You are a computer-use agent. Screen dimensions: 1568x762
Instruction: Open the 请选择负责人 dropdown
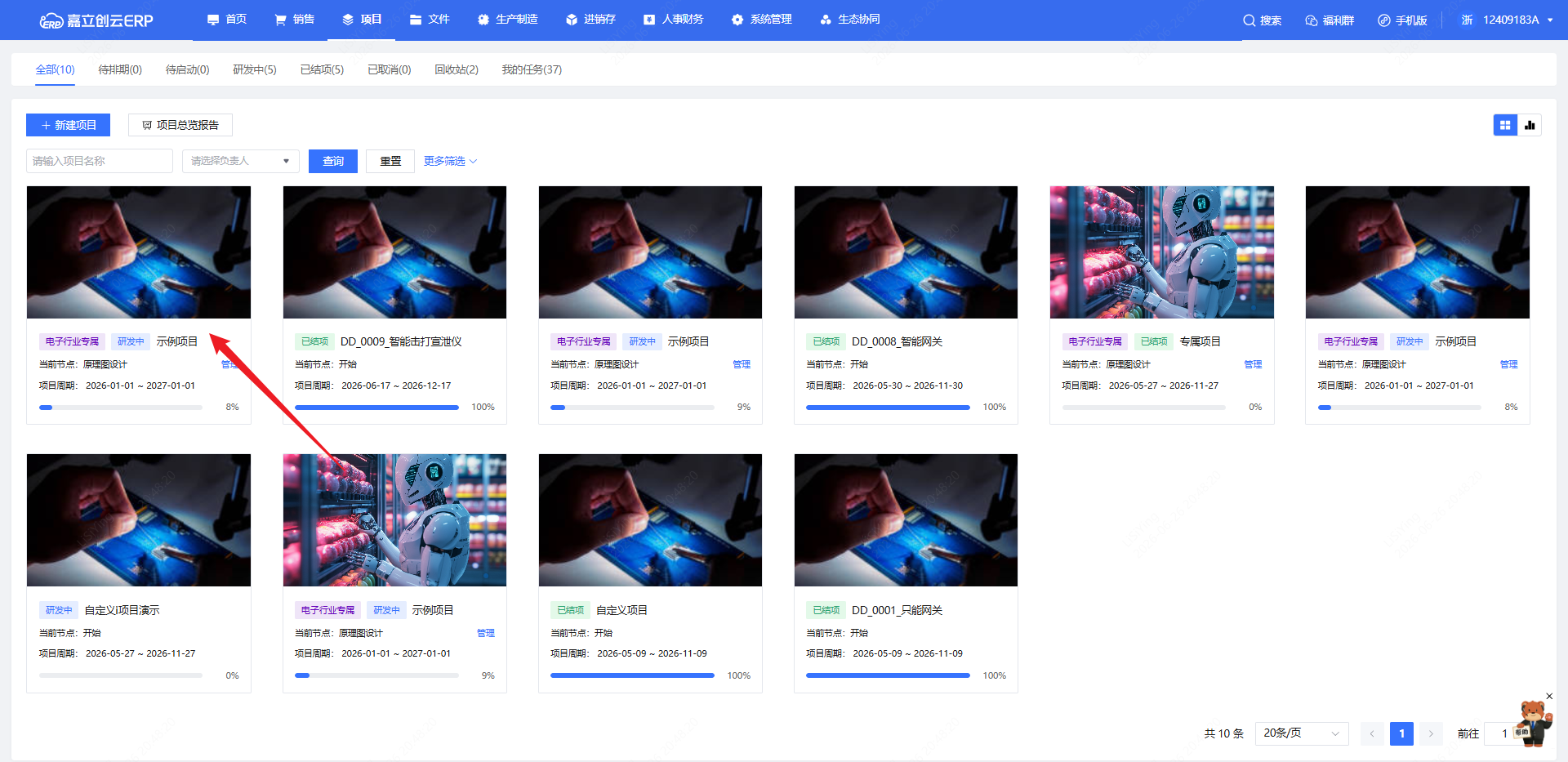coord(241,161)
